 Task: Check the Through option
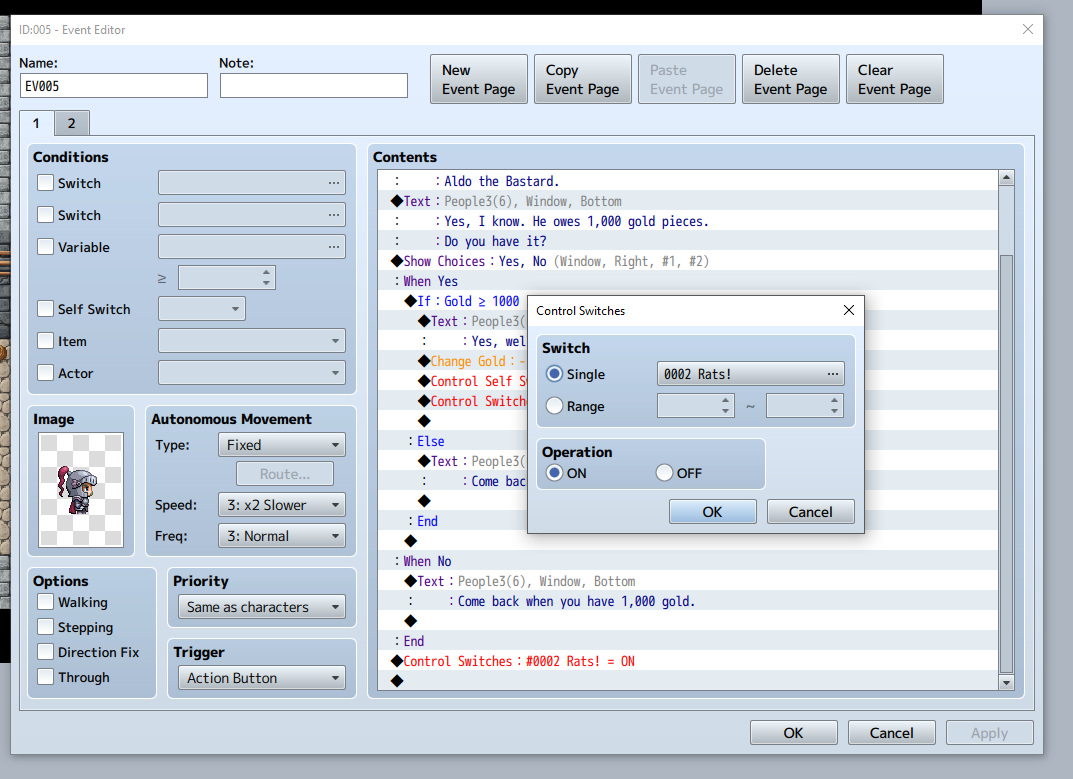pos(46,677)
